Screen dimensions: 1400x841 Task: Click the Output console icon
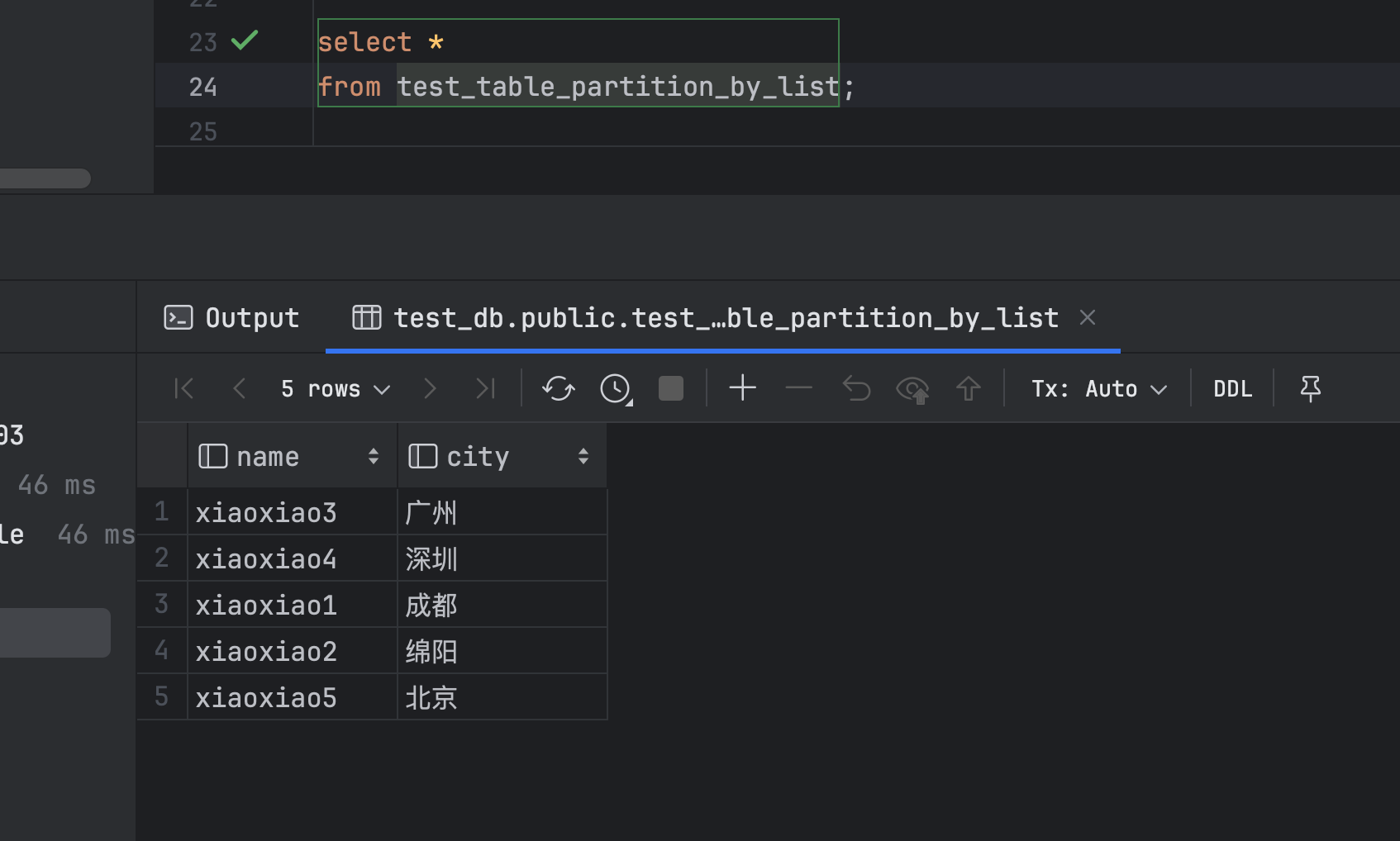(x=179, y=317)
